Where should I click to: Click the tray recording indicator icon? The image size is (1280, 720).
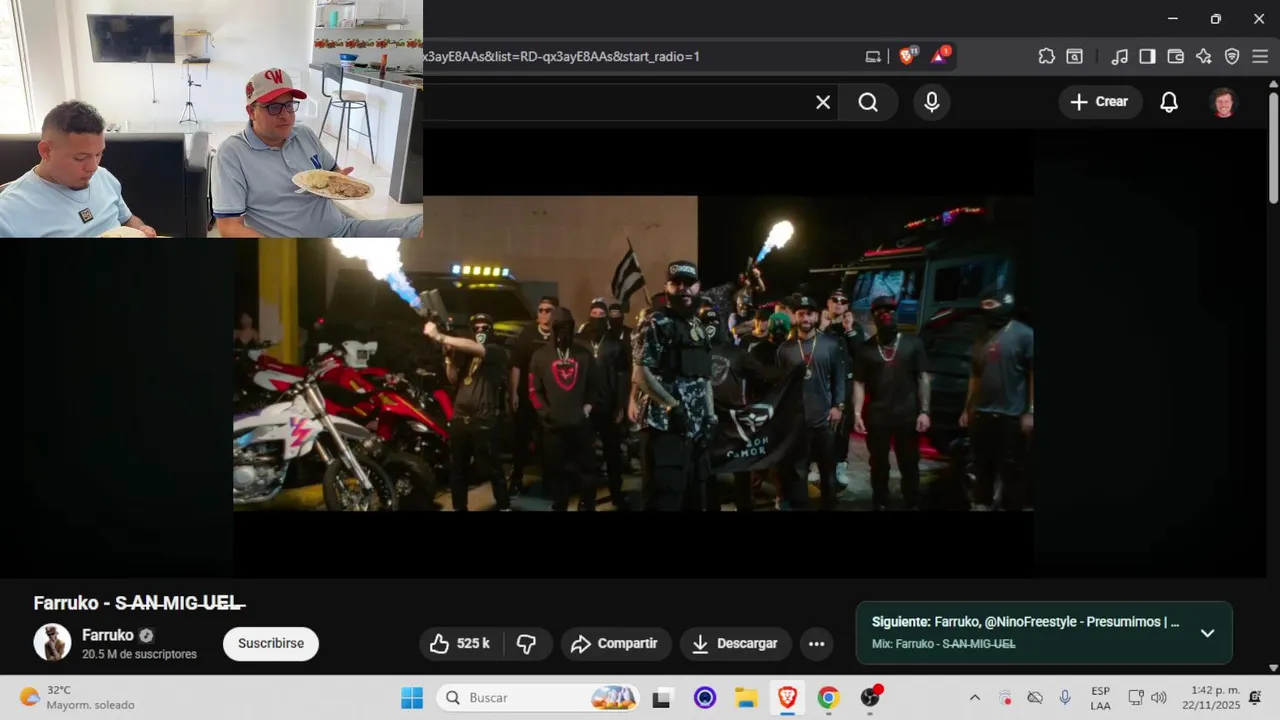(x=1005, y=698)
